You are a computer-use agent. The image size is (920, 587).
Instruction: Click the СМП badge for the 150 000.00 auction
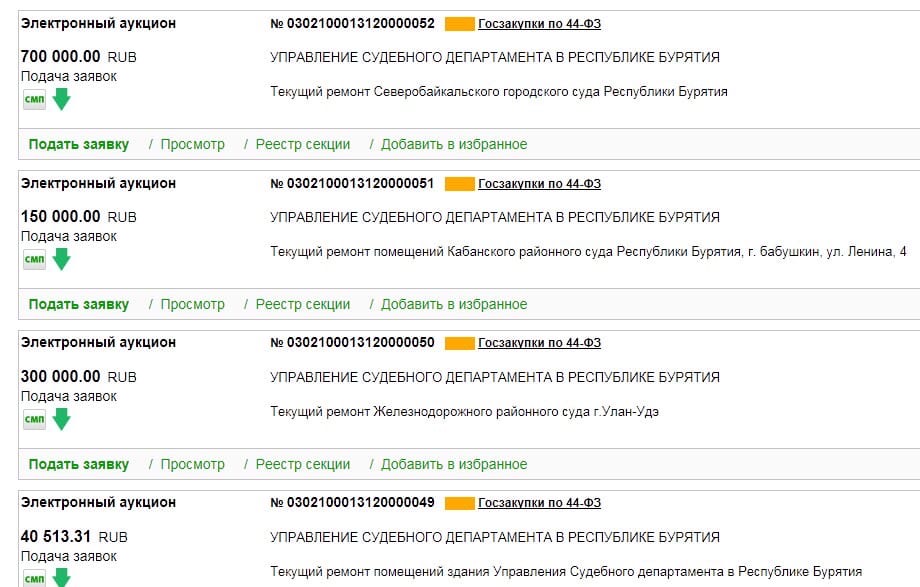click(34, 259)
